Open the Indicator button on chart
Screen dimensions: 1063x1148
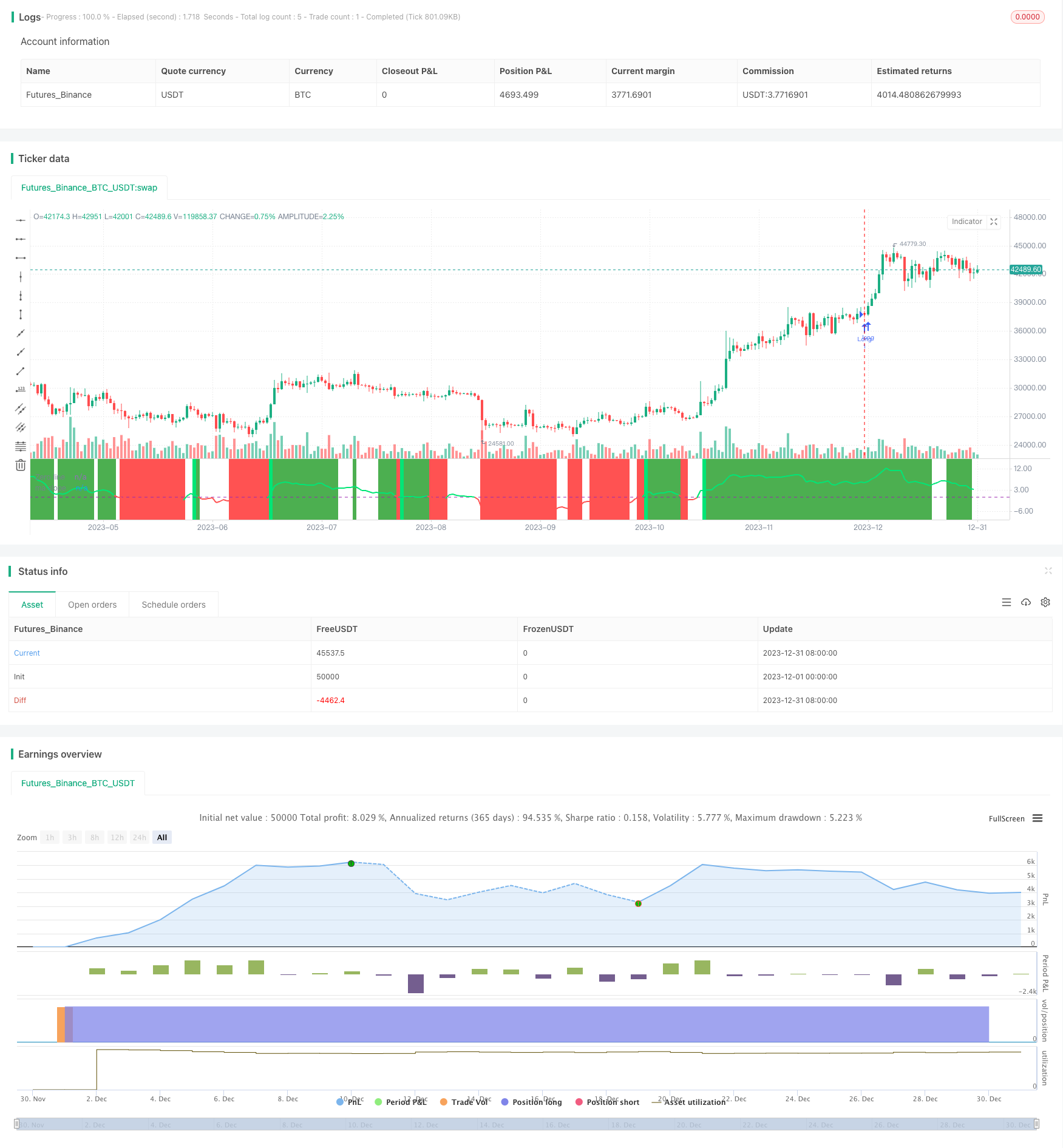click(x=966, y=222)
